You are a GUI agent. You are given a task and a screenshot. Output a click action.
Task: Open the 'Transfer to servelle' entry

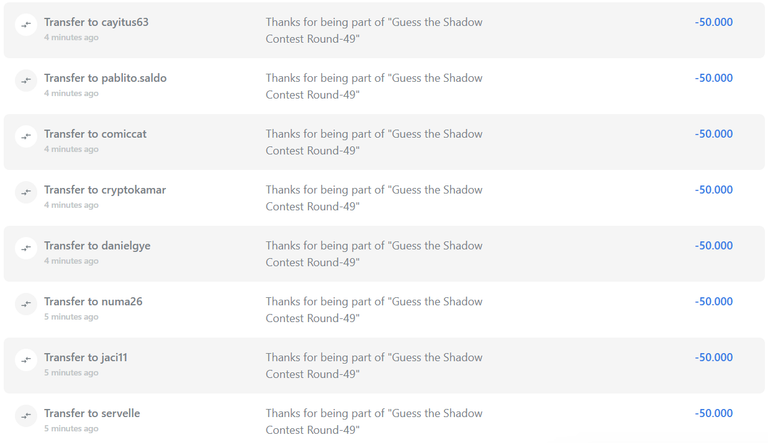[92, 413]
